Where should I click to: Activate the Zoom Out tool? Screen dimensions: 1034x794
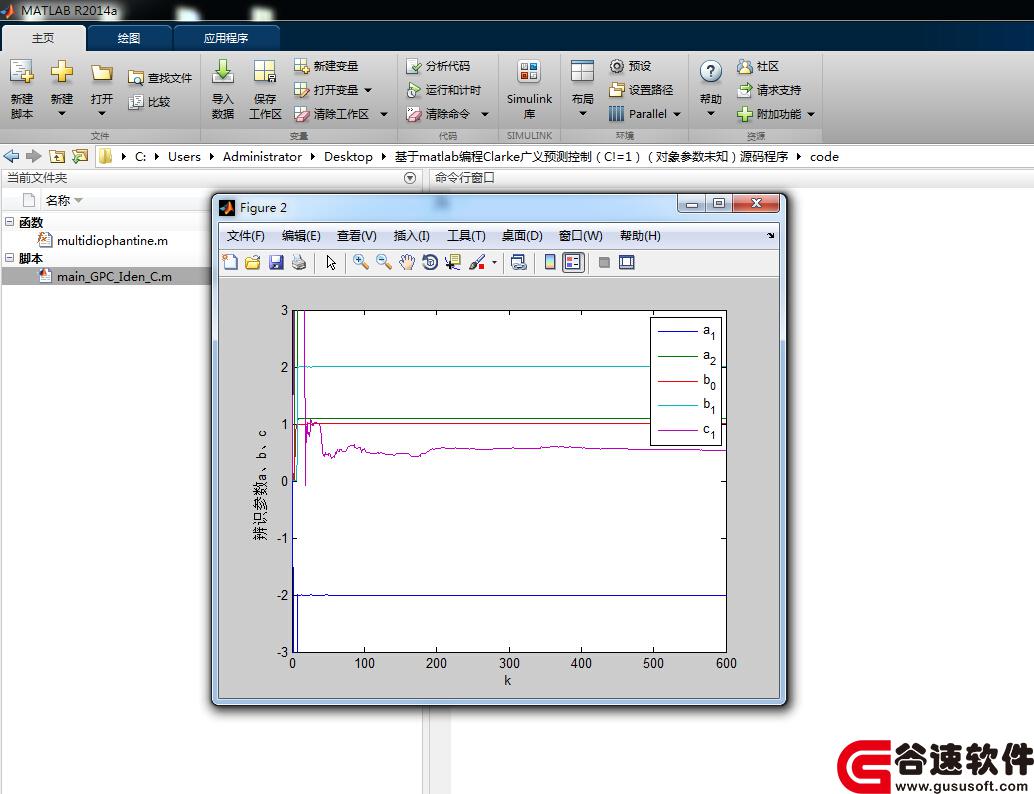click(x=384, y=262)
